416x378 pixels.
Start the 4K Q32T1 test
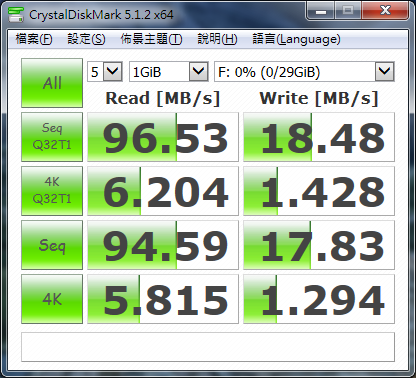[x=52, y=191]
